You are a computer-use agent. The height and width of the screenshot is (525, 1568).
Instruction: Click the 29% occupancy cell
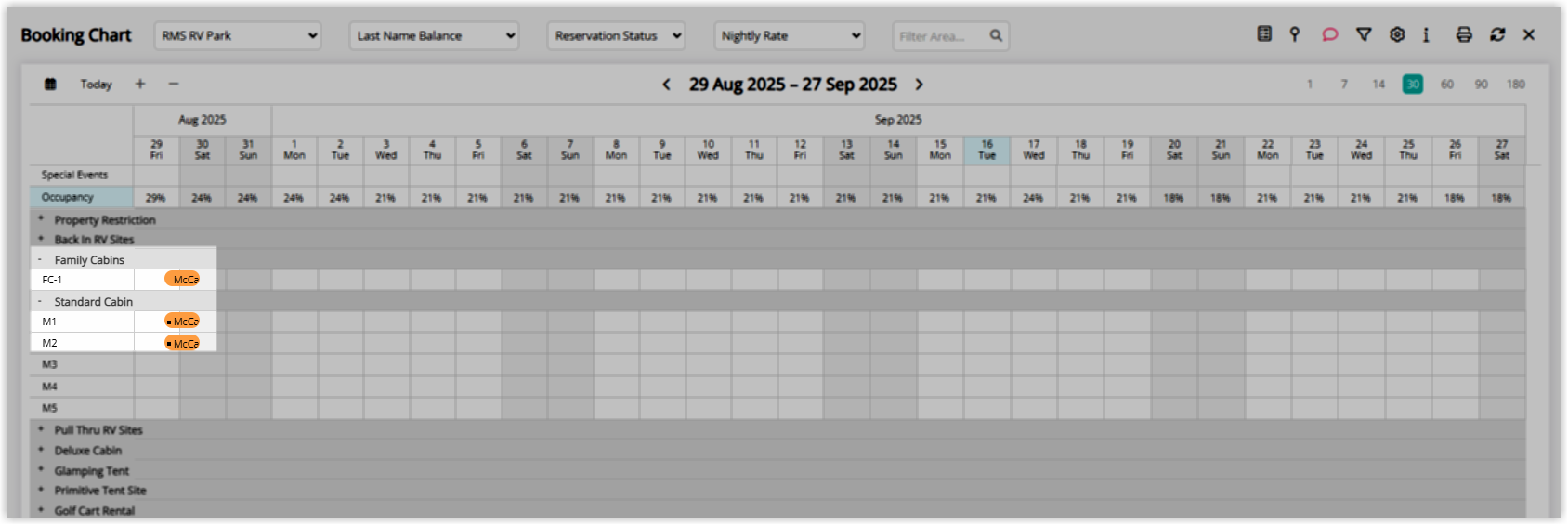click(x=156, y=198)
